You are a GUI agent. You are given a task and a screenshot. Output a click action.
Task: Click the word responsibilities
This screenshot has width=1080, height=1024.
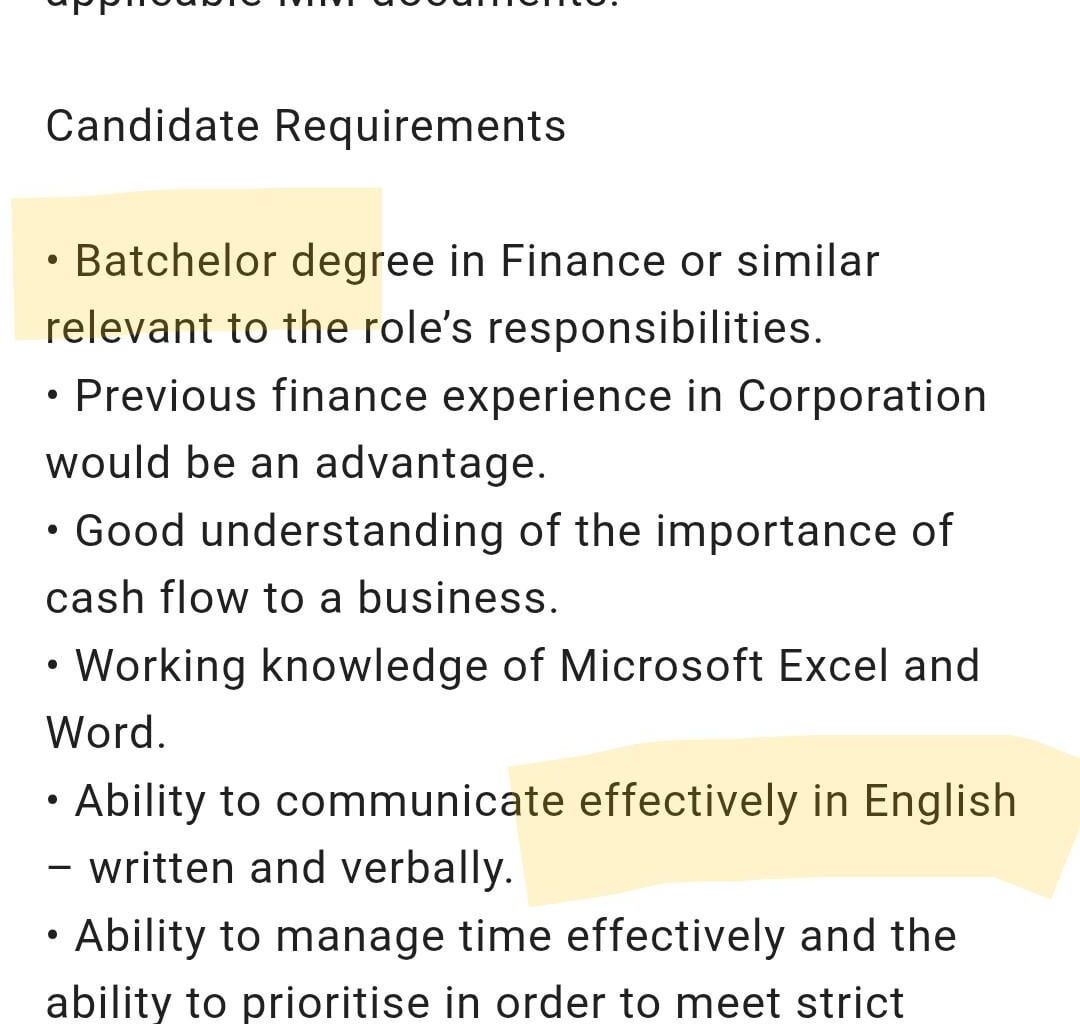[655, 328]
